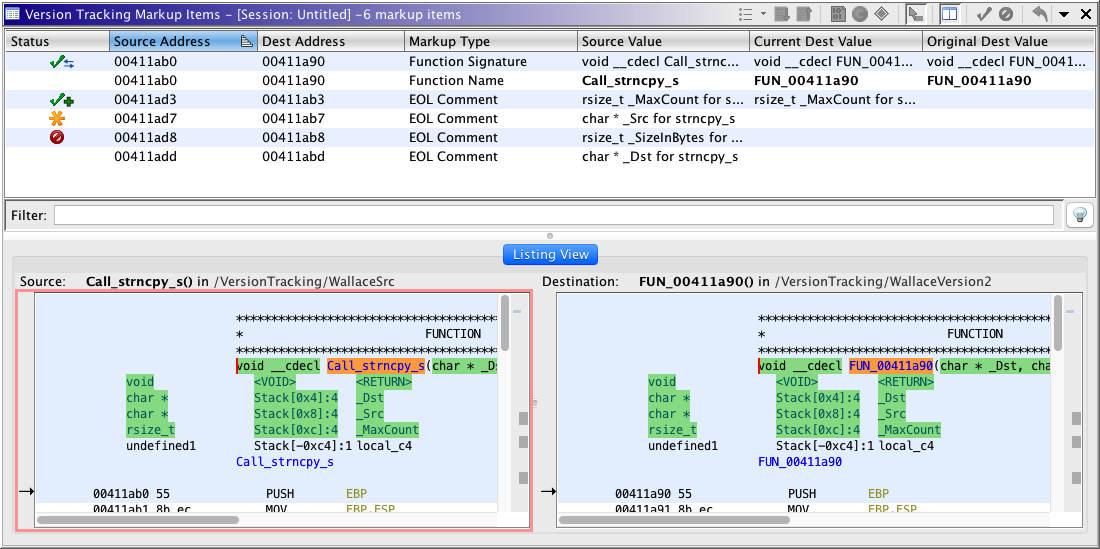The width and height of the screenshot is (1100, 549).
Task: Click the diamond-shaped toolbar icon
Action: click(881, 14)
